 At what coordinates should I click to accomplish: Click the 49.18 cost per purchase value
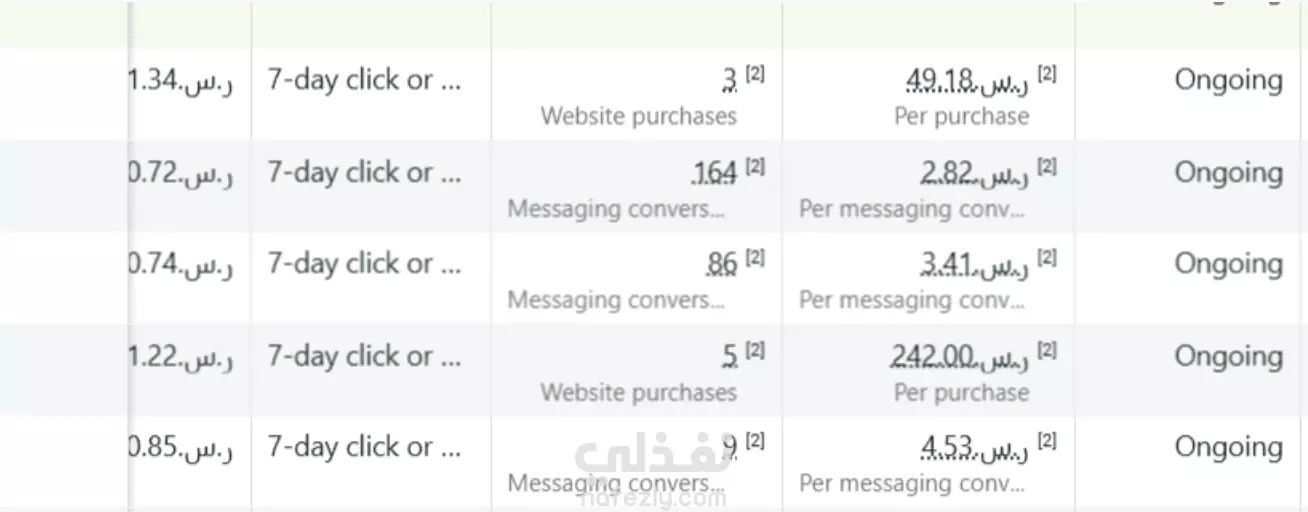click(x=966, y=80)
